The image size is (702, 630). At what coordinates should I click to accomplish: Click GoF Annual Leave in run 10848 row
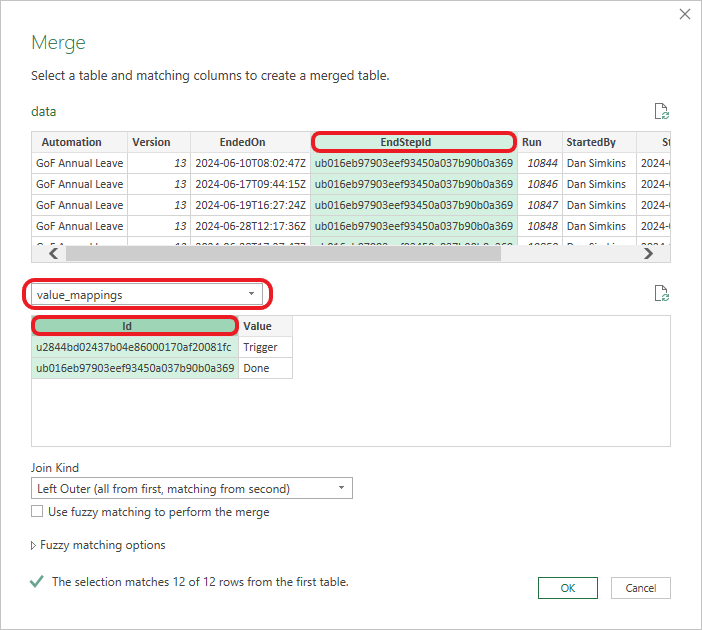[79, 226]
